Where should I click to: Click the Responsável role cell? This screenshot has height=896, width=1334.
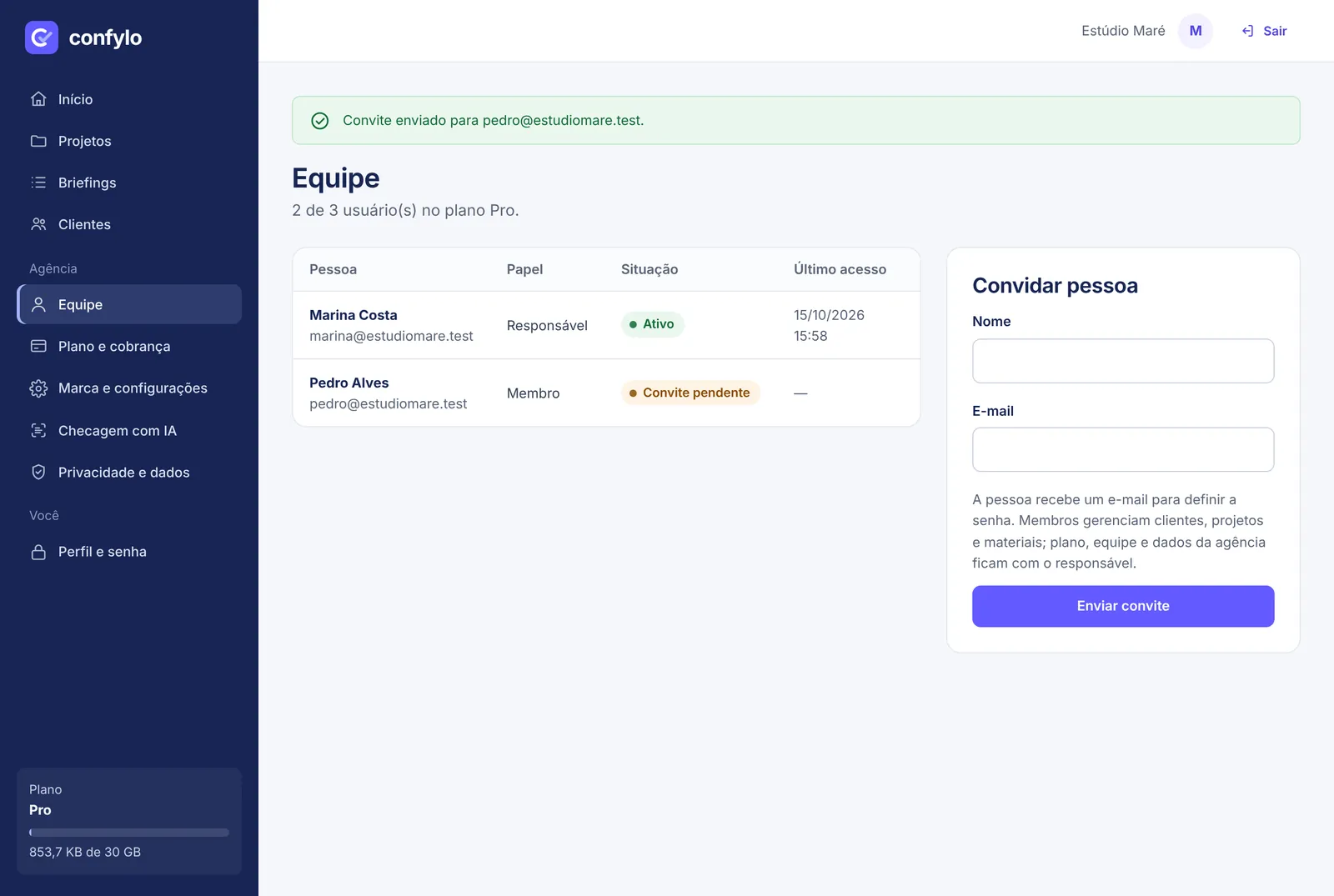(x=547, y=325)
